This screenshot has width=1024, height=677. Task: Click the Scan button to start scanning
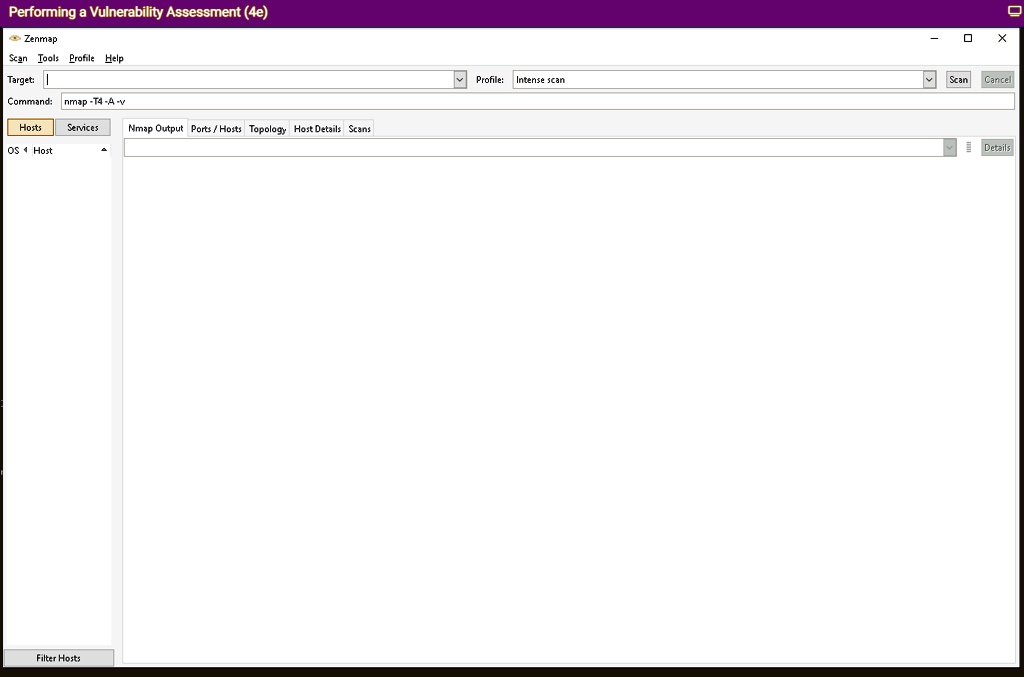pyautogui.click(x=957, y=79)
